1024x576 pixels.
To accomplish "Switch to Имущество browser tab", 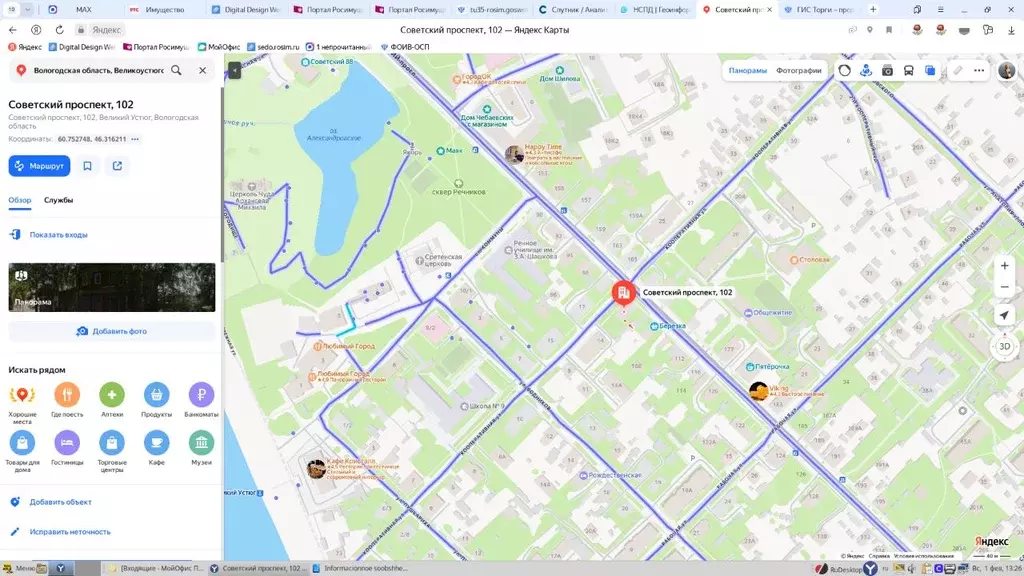I will (x=163, y=10).
